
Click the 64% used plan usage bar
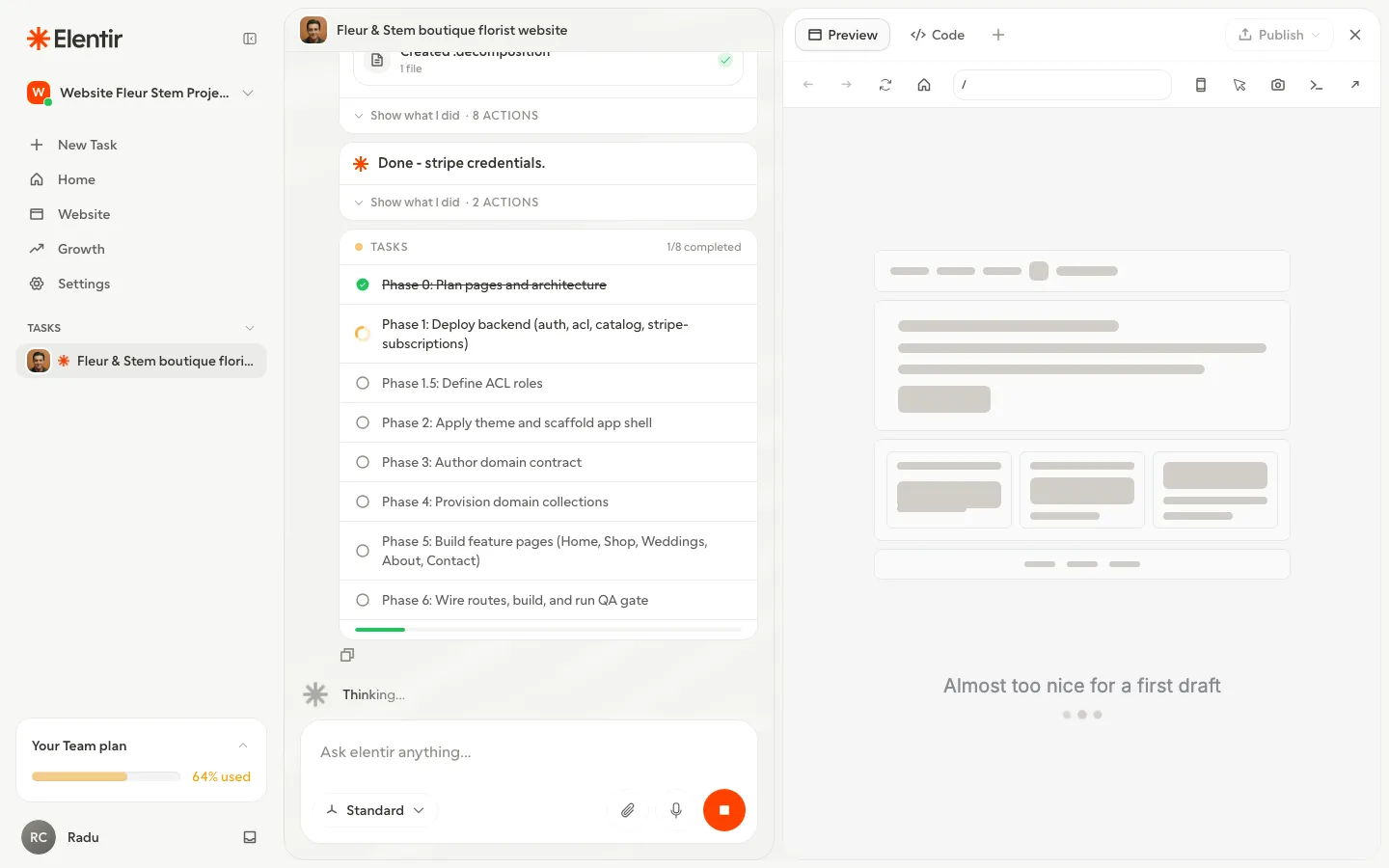[x=106, y=776]
